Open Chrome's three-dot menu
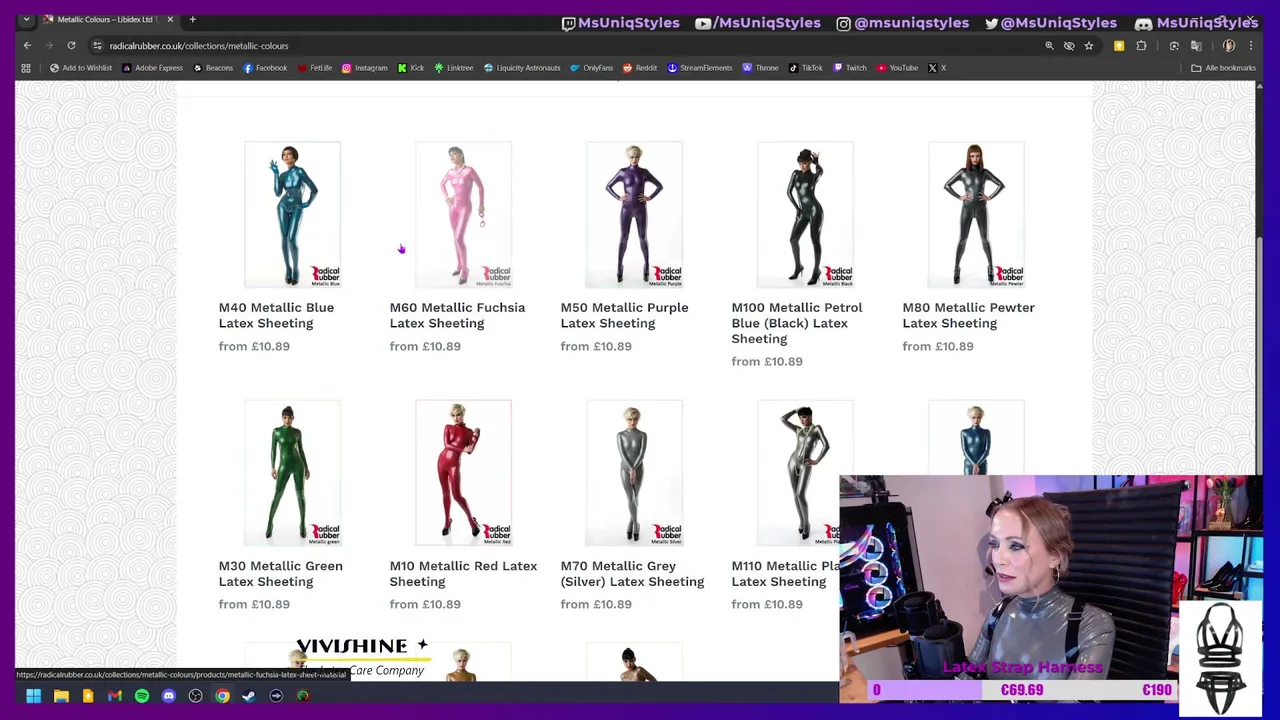The width and height of the screenshot is (1280, 720). (1251, 45)
